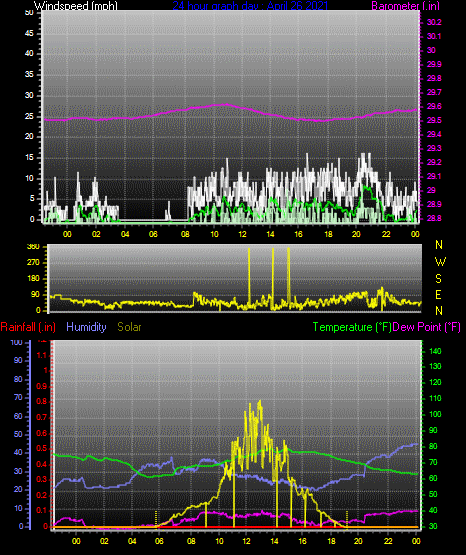Screen dimensions: 466x555
Task: Click the 0.3 value on the rainfall axis
Action: coord(42,480)
